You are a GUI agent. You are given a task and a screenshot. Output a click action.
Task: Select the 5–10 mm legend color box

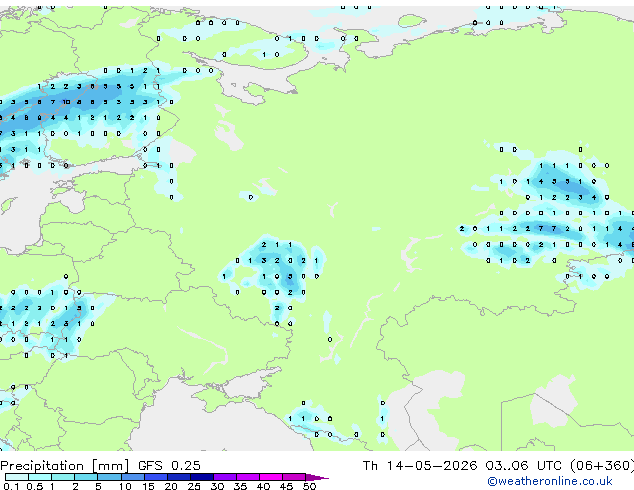109,477
